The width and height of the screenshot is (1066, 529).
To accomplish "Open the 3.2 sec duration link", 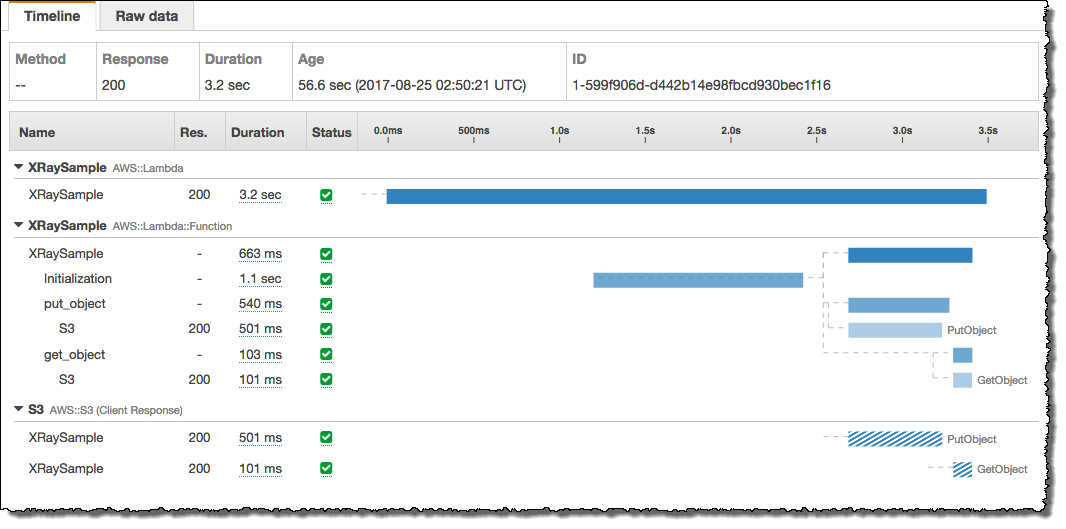I will (x=260, y=195).
